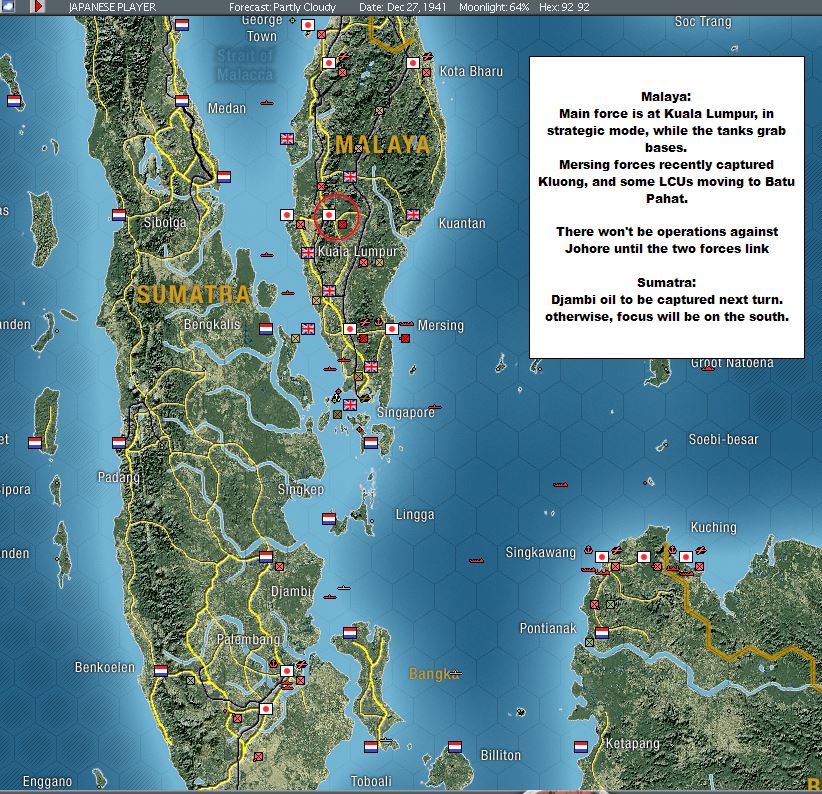The height and width of the screenshot is (794, 822).
Task: Select the Dutch flag base at Toboali
Action: pyautogui.click(x=371, y=746)
